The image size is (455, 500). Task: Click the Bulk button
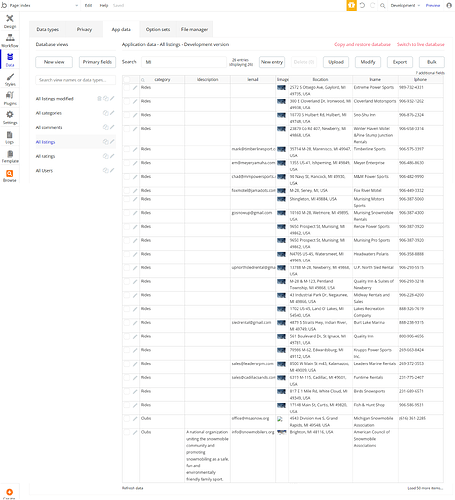(432, 62)
